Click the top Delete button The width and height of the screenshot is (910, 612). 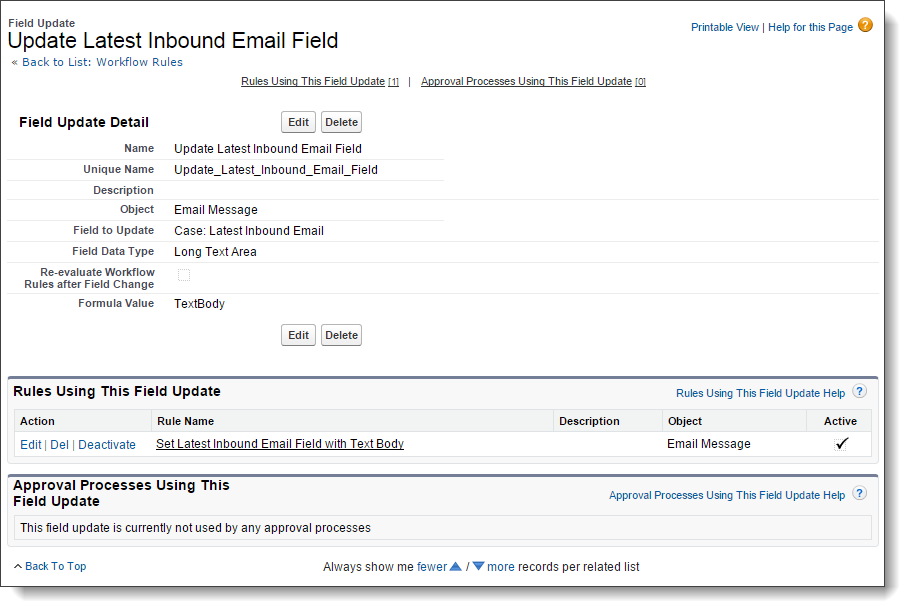click(341, 122)
